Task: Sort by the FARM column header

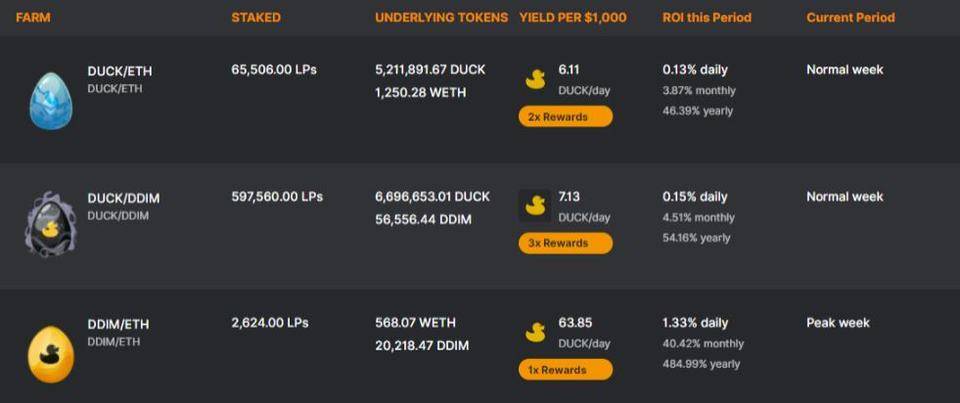Action: pyautogui.click(x=33, y=17)
